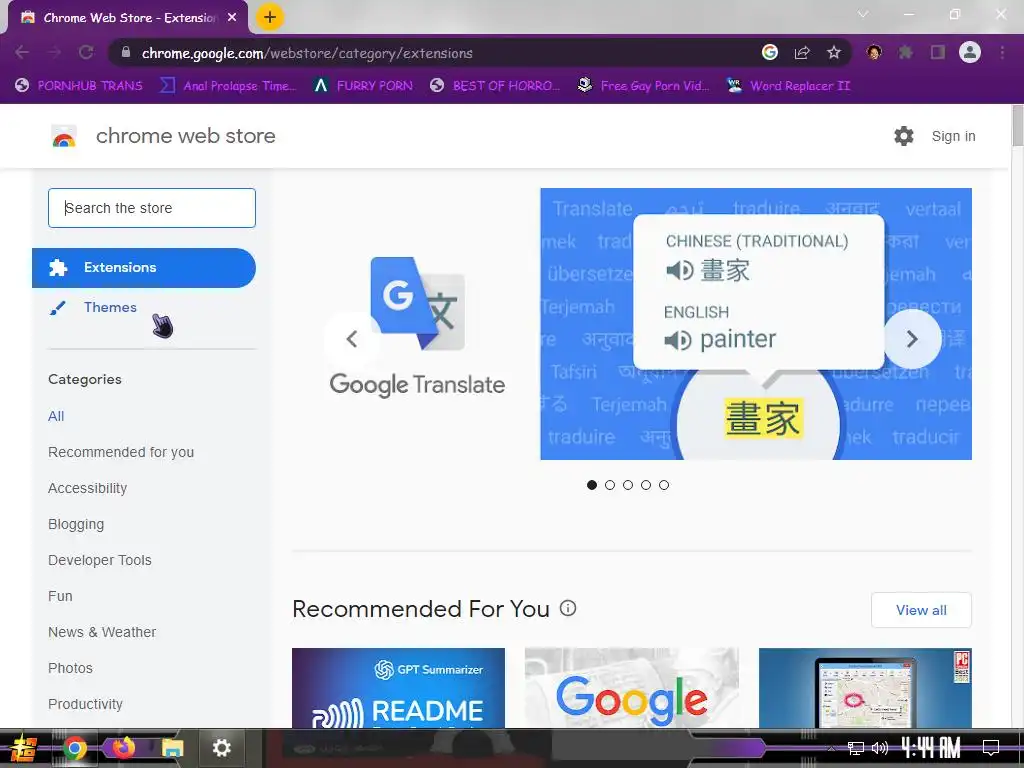Share this page via the share icon
Screen dimensions: 1024x768
(802, 52)
